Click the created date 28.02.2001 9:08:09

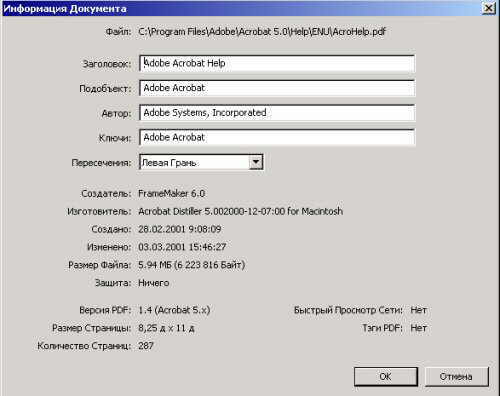pos(180,229)
